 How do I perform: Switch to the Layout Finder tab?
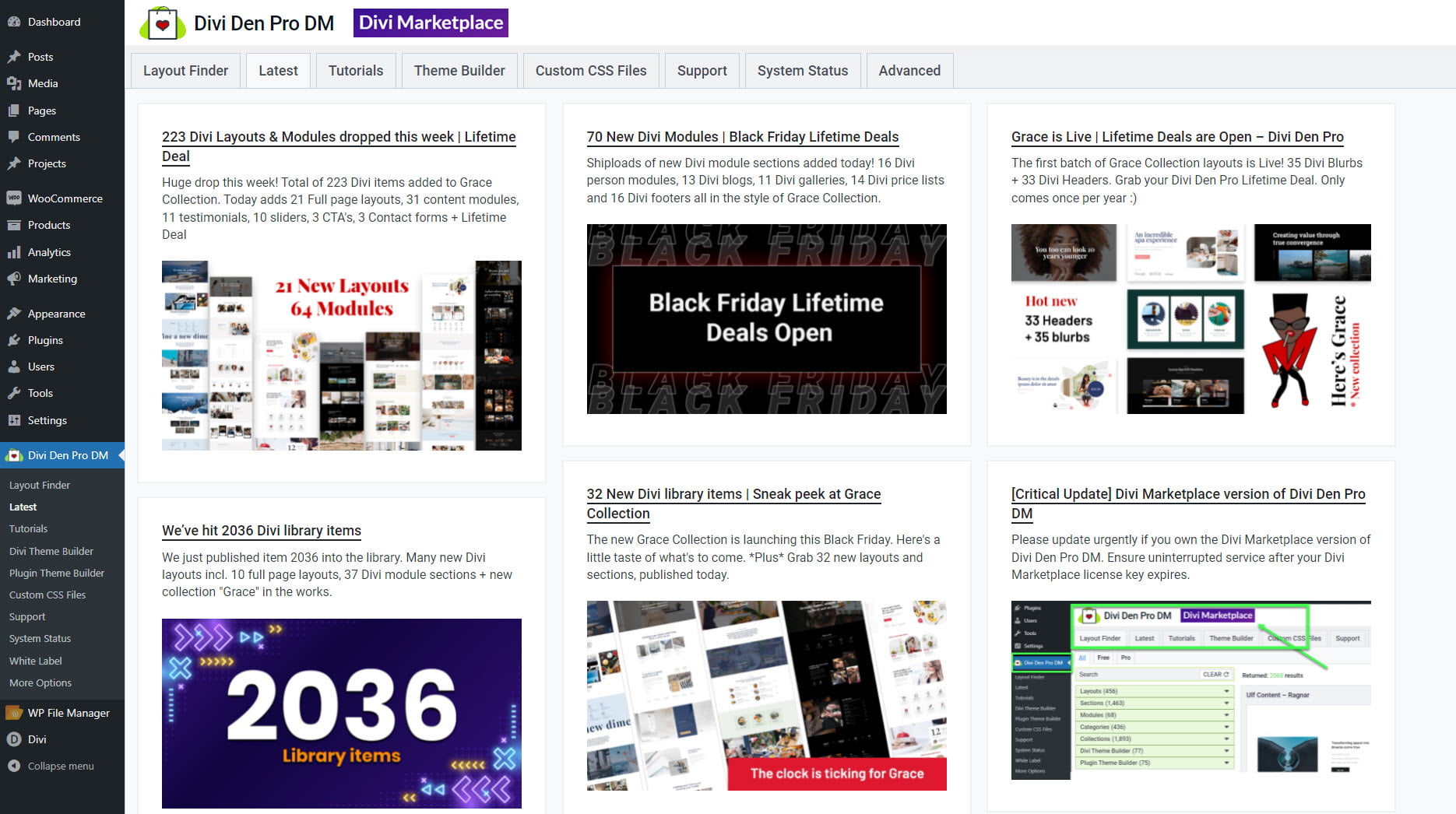point(185,71)
